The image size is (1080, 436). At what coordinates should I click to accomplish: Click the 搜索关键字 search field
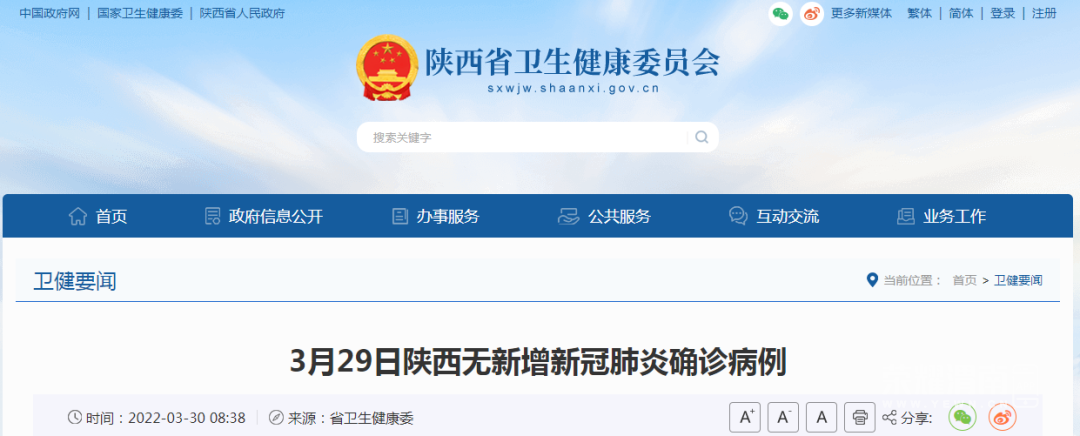coord(522,137)
